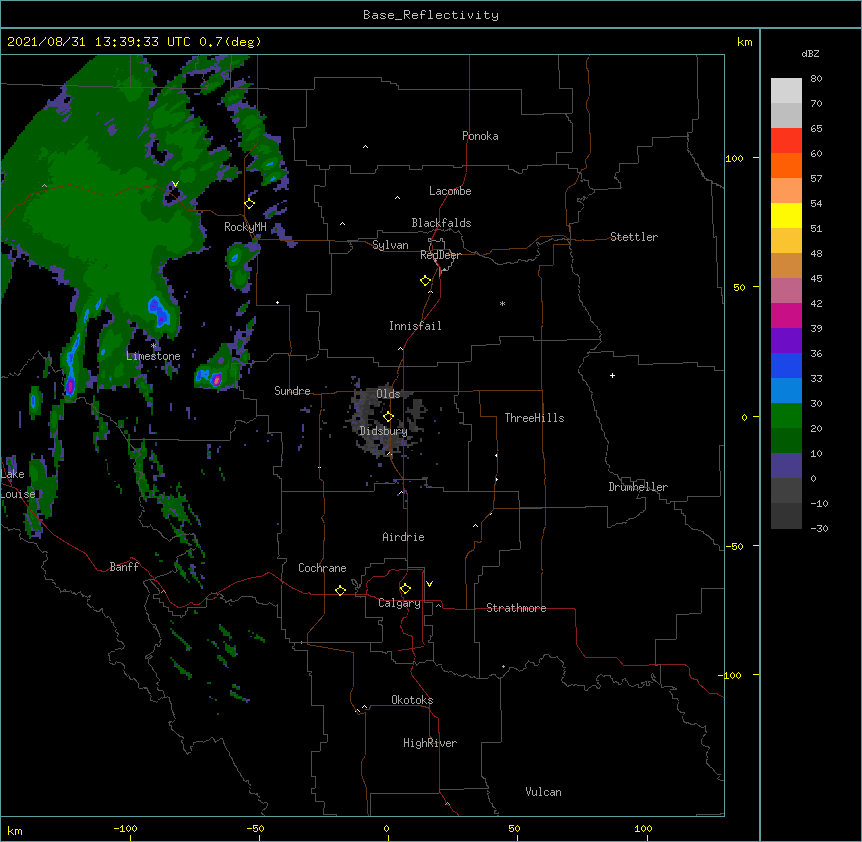Click the yellow diamond marker above Calgary label
The width and height of the screenshot is (862, 842).
(x=405, y=589)
